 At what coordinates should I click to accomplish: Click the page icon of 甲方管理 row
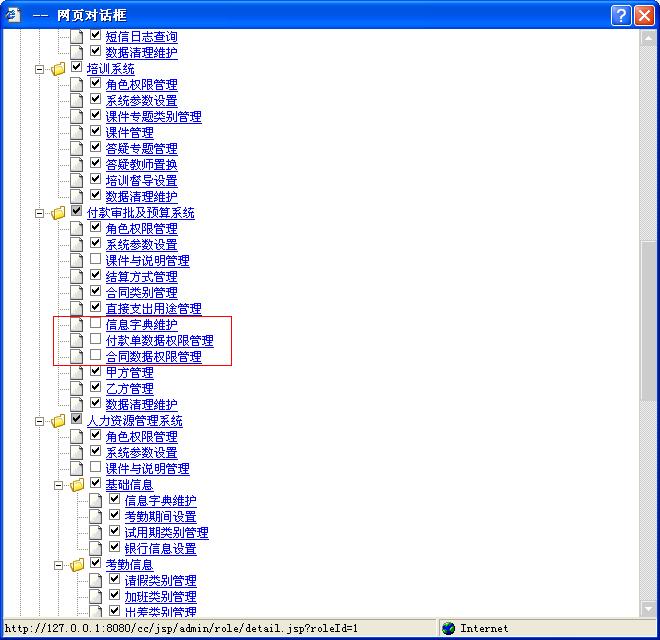coord(77,373)
